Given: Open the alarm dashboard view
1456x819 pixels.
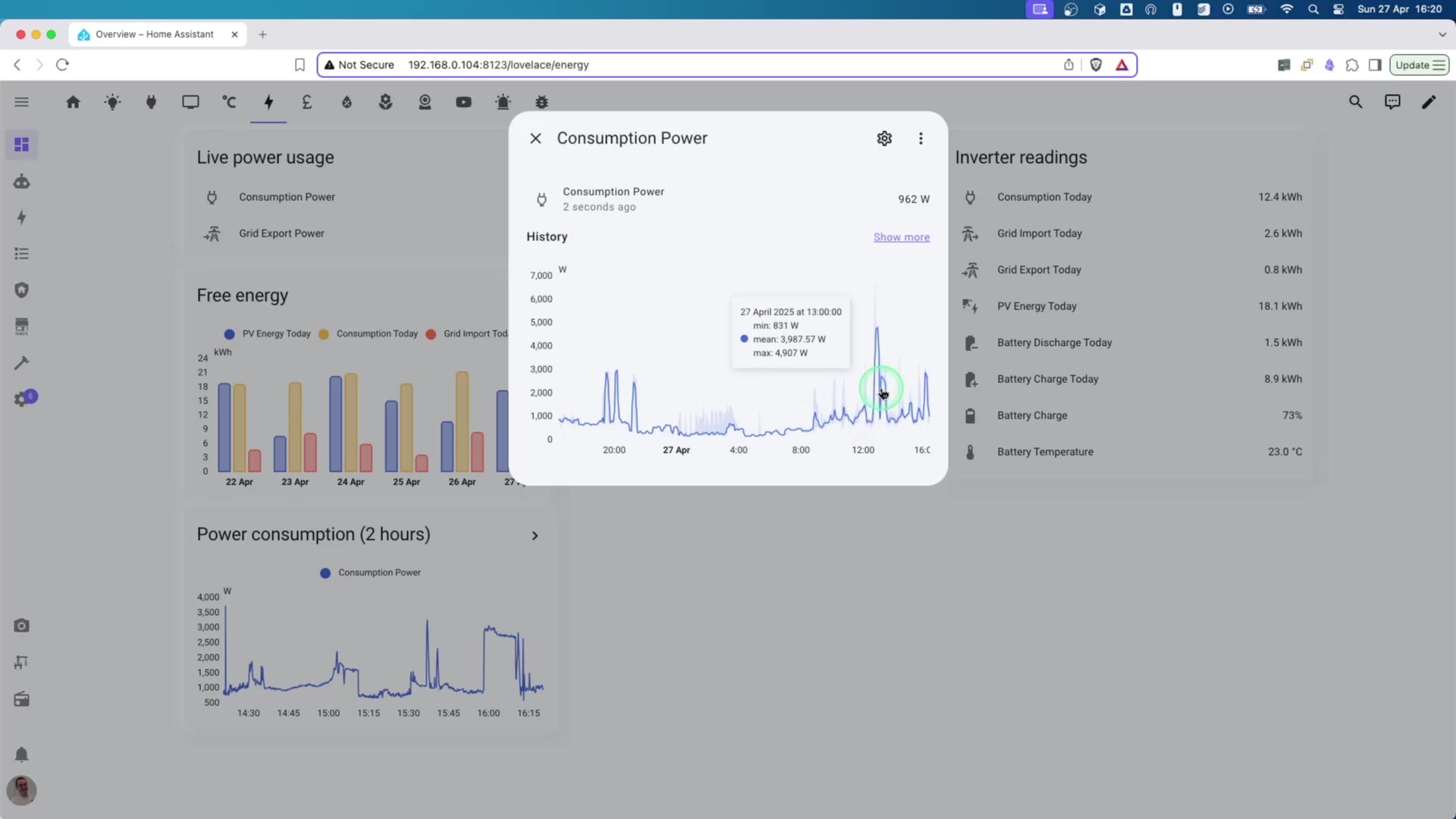Looking at the screenshot, I should point(503,102).
